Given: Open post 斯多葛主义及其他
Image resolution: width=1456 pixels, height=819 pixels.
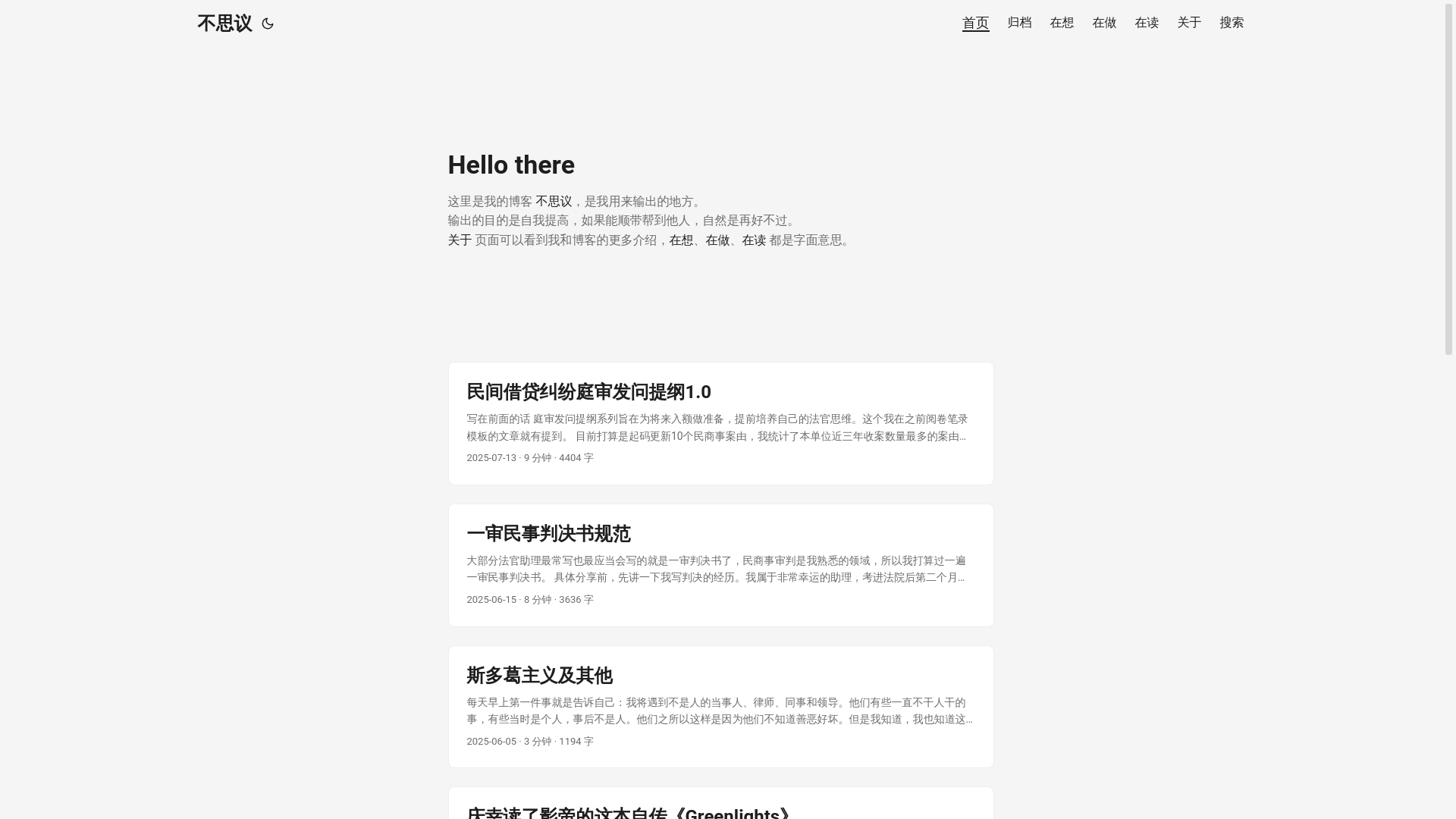Looking at the screenshot, I should point(539,676).
